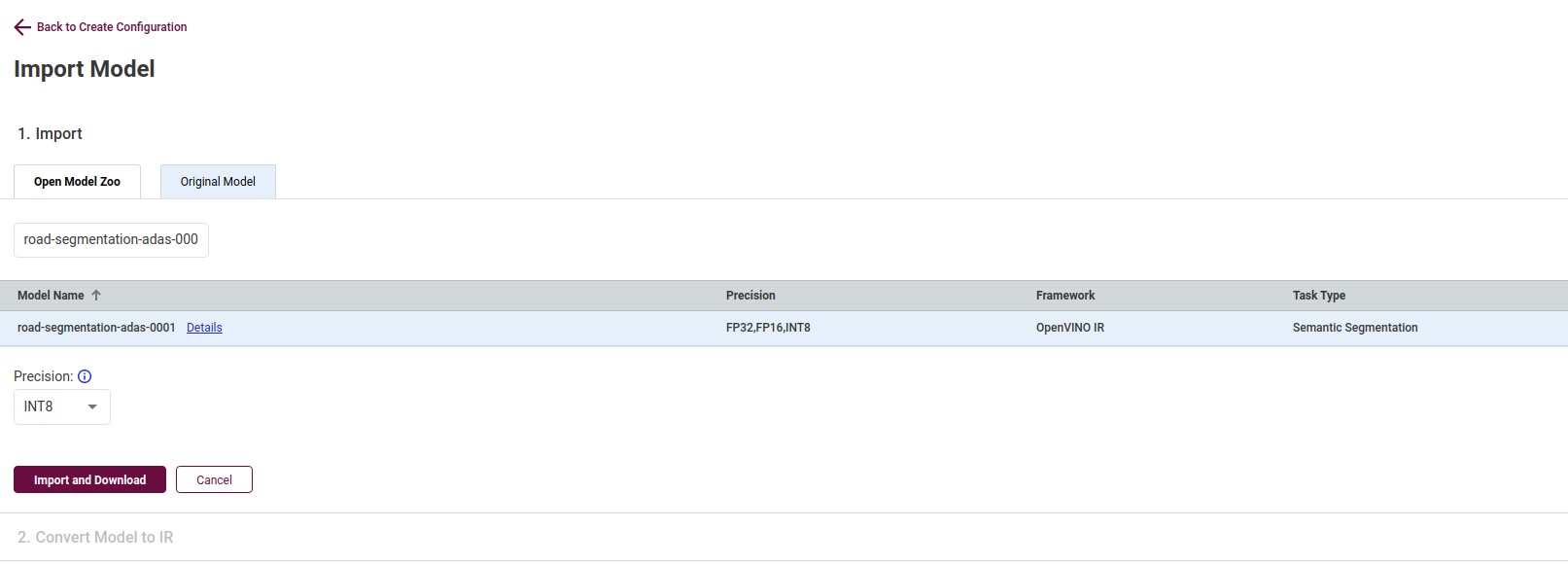1568x565 pixels.
Task: Open Details link for road-segmentation-adas-0001
Action: (204, 328)
